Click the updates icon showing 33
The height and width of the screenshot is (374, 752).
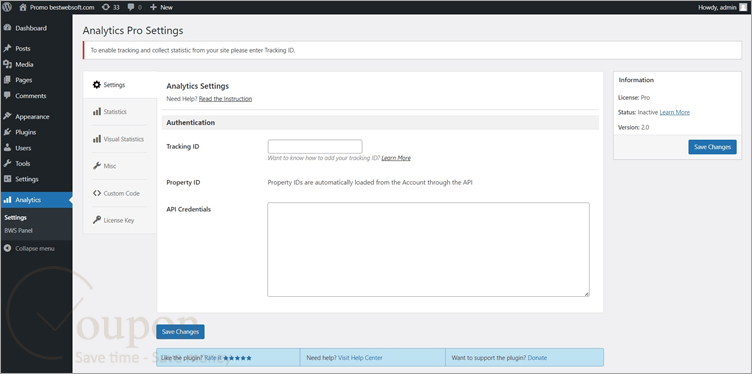tap(111, 7)
